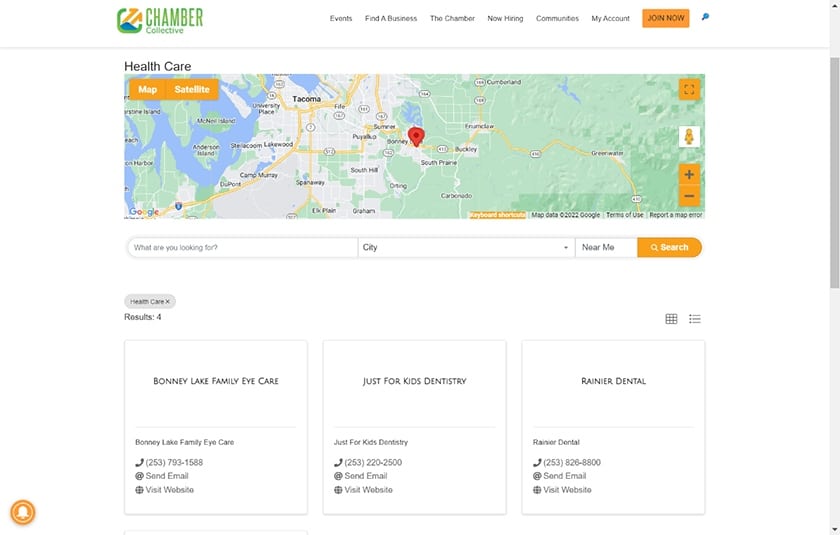Screen dimensions: 840x535
Task: Open The Chamber menu
Action: (452, 18)
